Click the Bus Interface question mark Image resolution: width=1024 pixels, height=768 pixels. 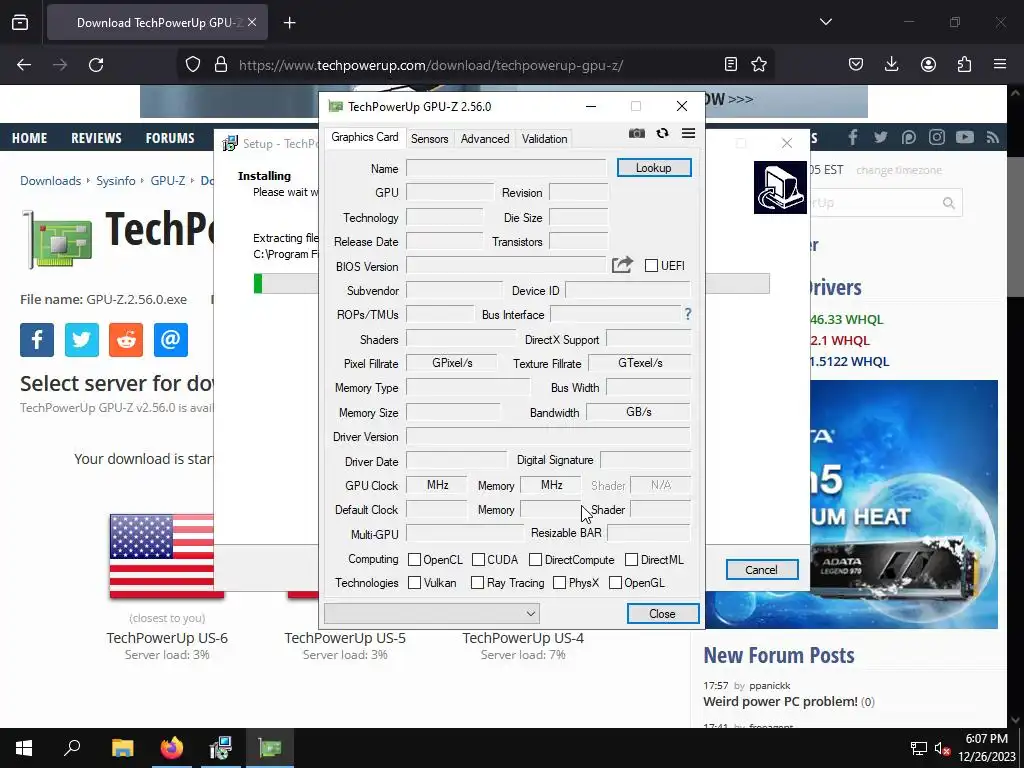[x=688, y=314]
